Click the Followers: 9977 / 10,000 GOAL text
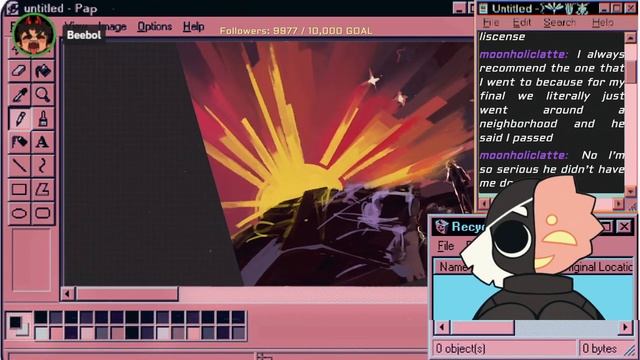The image size is (640, 360). point(296,31)
